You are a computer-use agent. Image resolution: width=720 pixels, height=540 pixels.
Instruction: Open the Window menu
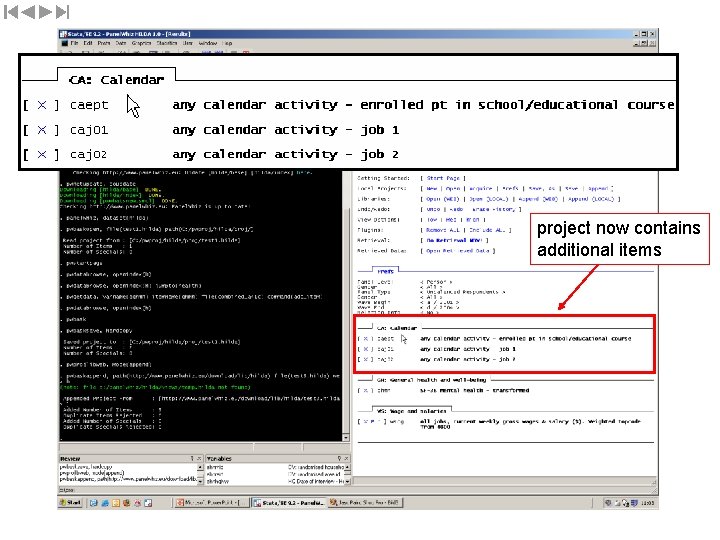208,43
